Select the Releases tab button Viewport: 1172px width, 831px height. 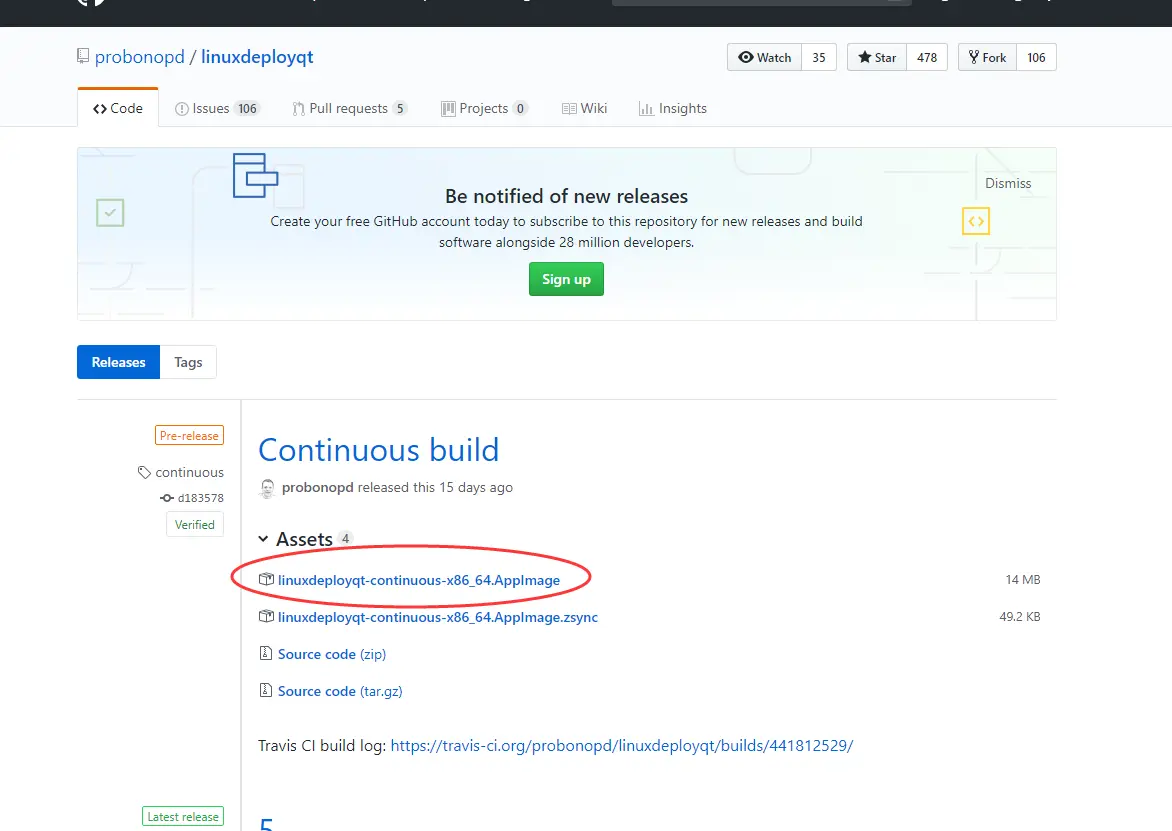point(118,362)
